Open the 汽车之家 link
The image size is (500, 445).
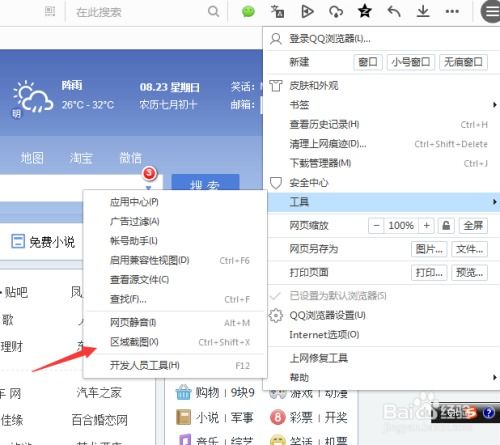(x=99, y=393)
